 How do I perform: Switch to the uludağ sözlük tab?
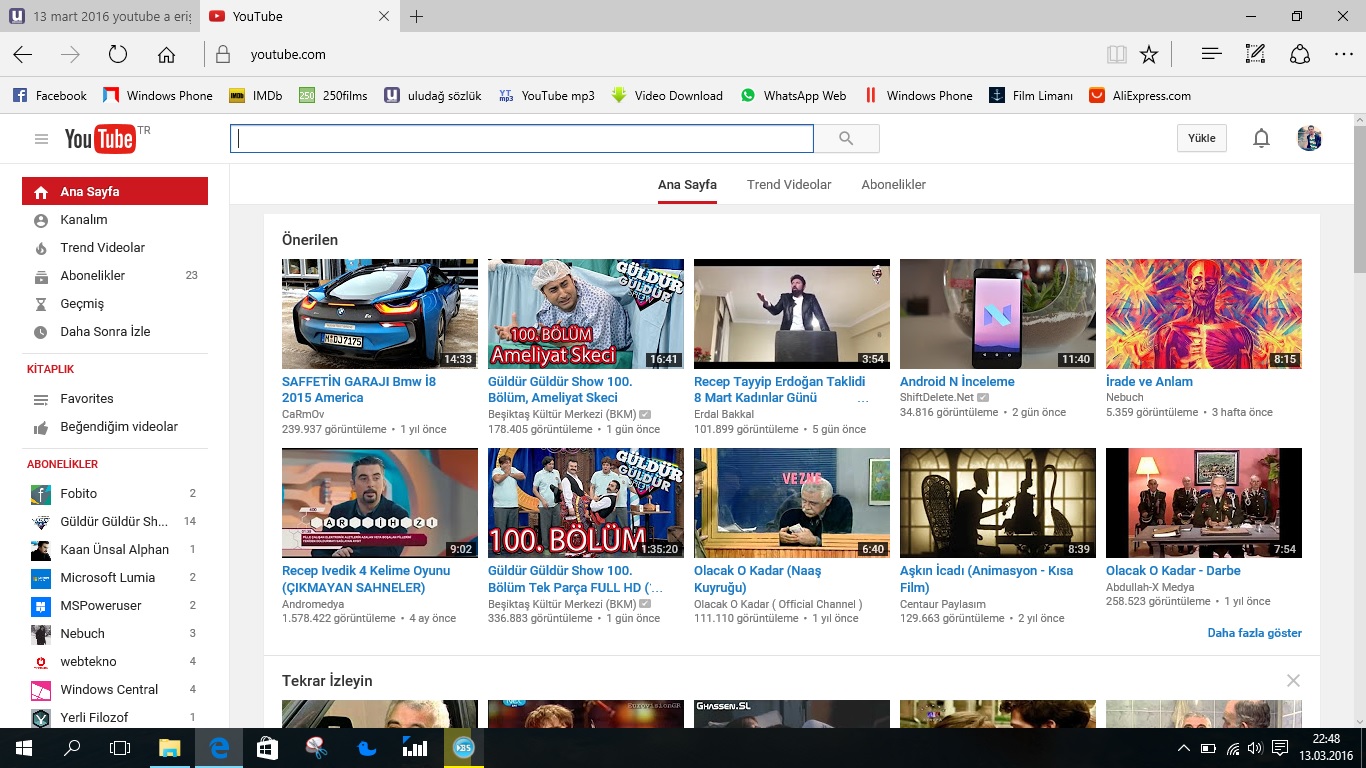(100, 16)
